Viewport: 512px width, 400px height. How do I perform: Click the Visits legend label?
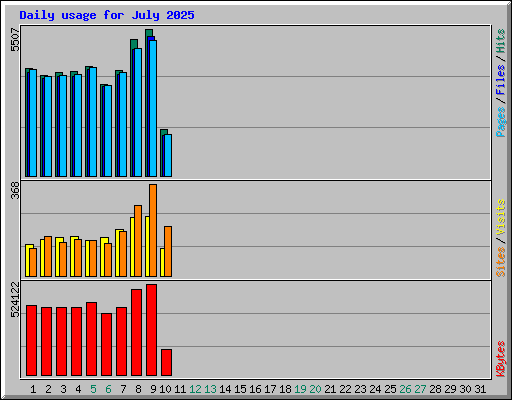coord(501,217)
